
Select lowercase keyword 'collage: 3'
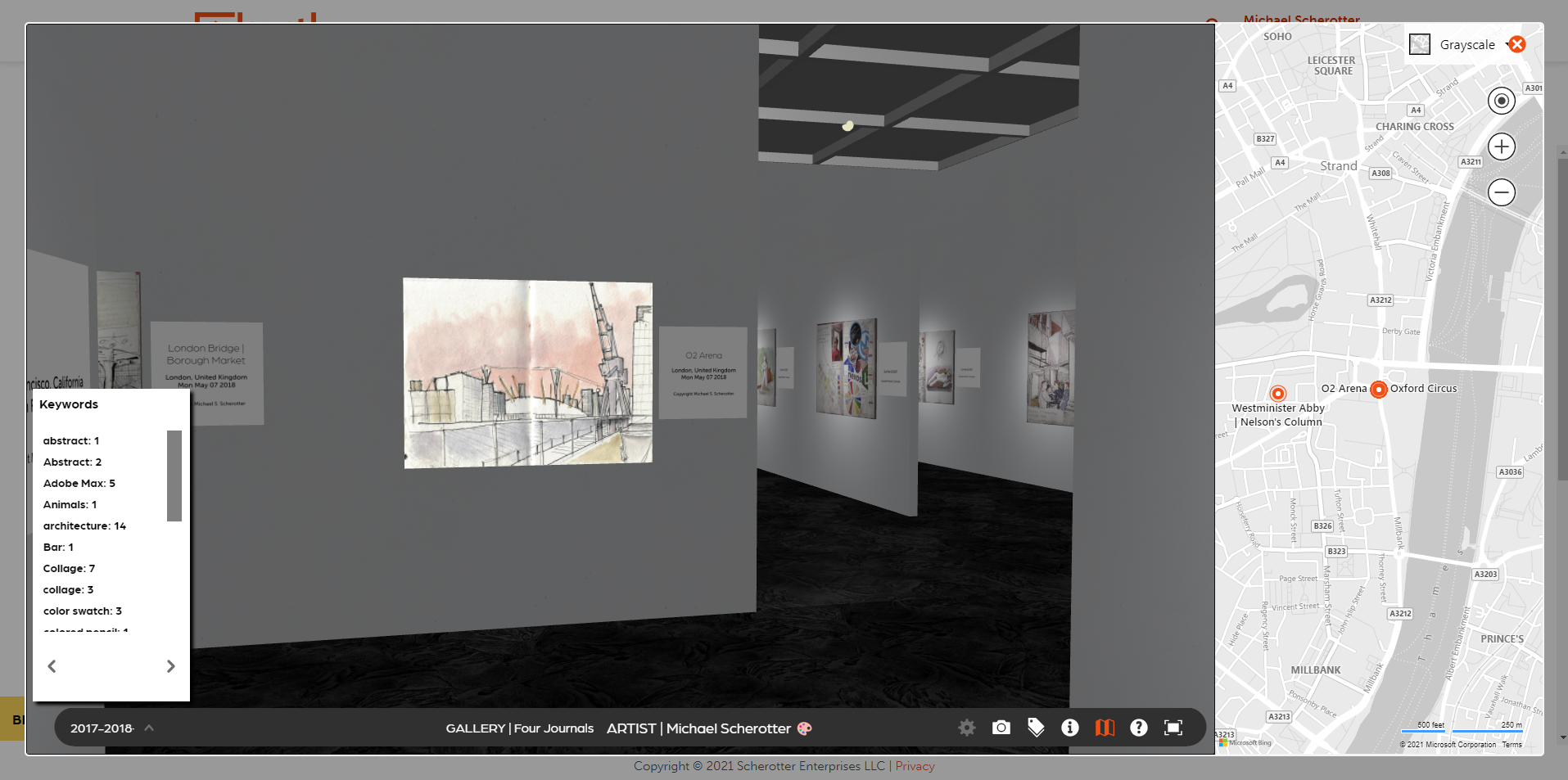pyautogui.click(x=68, y=589)
